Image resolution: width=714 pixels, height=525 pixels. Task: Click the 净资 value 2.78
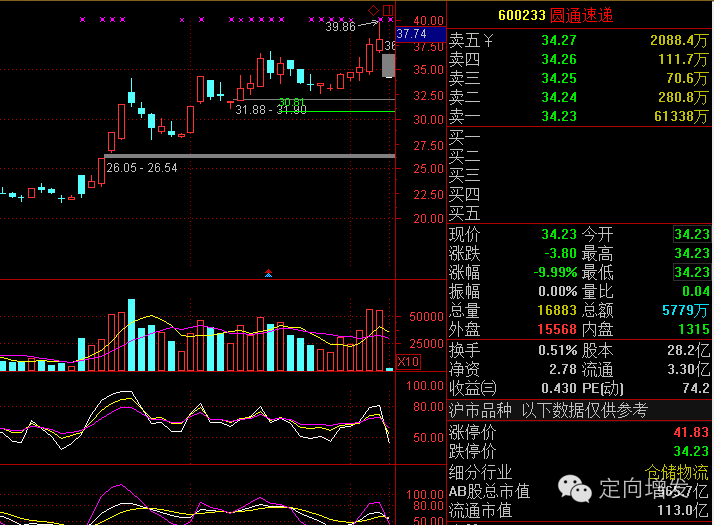click(563, 369)
